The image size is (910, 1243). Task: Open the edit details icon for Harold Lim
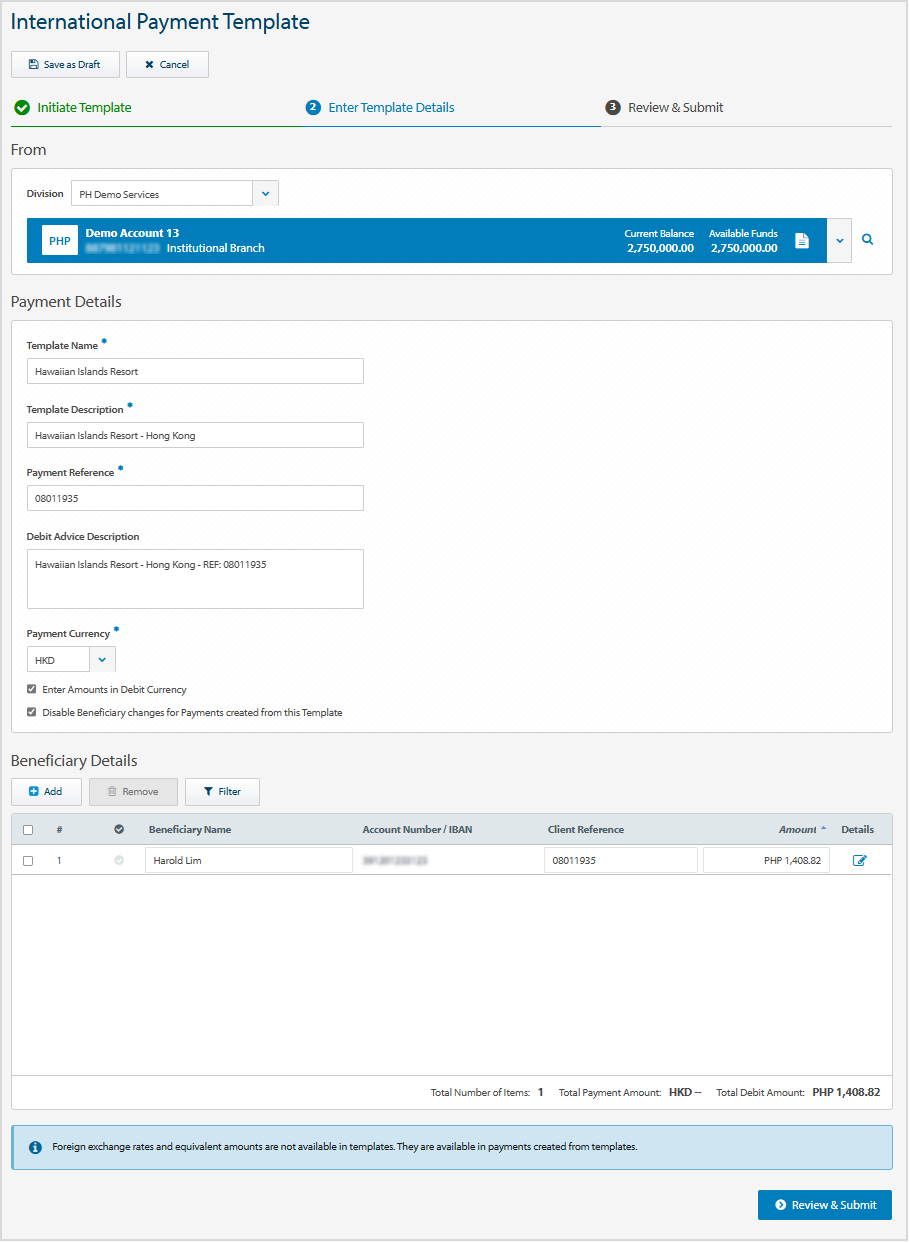(859, 860)
